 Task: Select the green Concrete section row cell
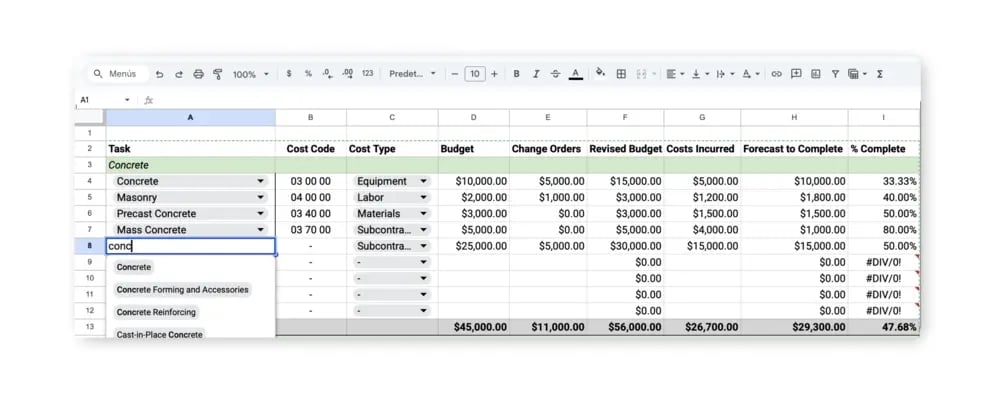[x=191, y=165]
